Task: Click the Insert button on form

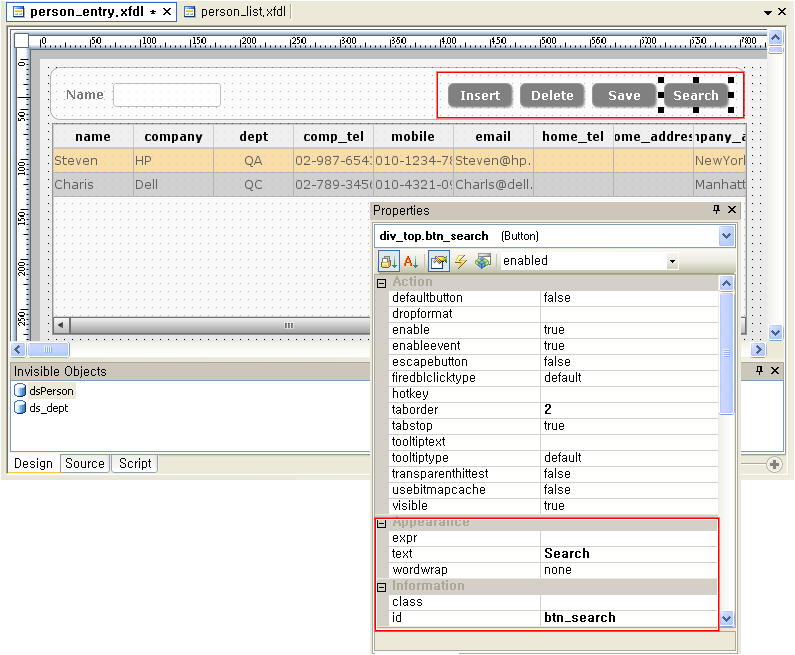Action: point(480,95)
